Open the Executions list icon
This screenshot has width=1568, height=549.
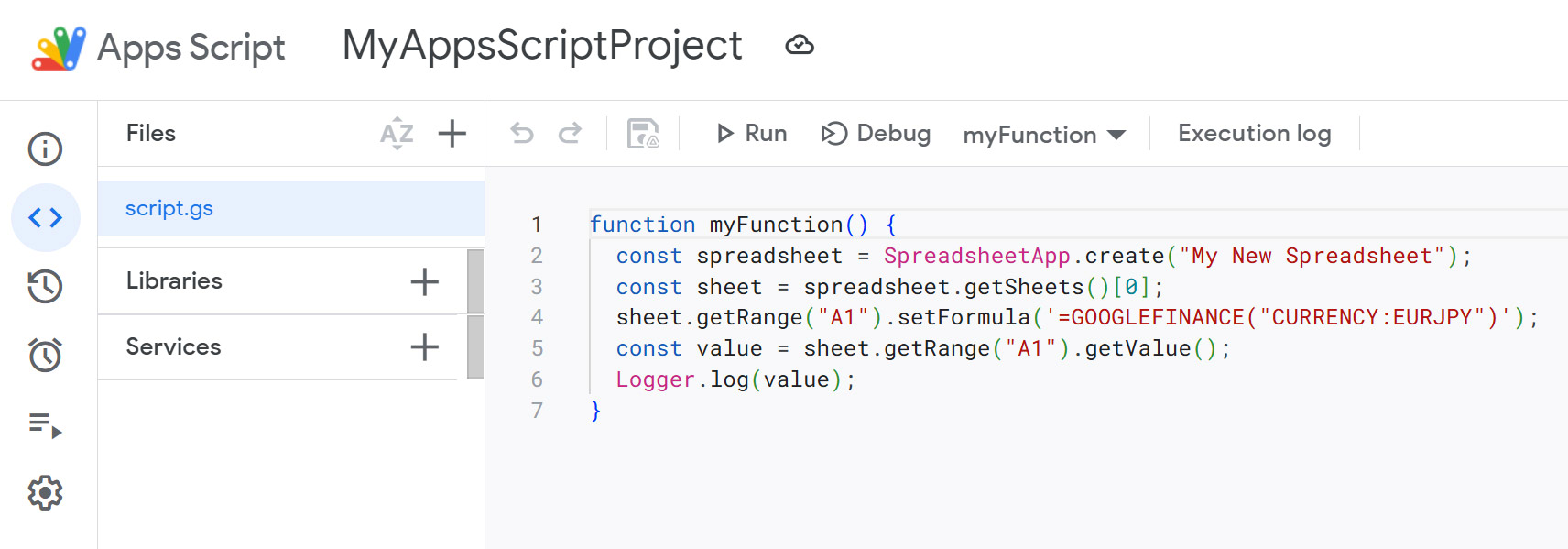[45, 424]
